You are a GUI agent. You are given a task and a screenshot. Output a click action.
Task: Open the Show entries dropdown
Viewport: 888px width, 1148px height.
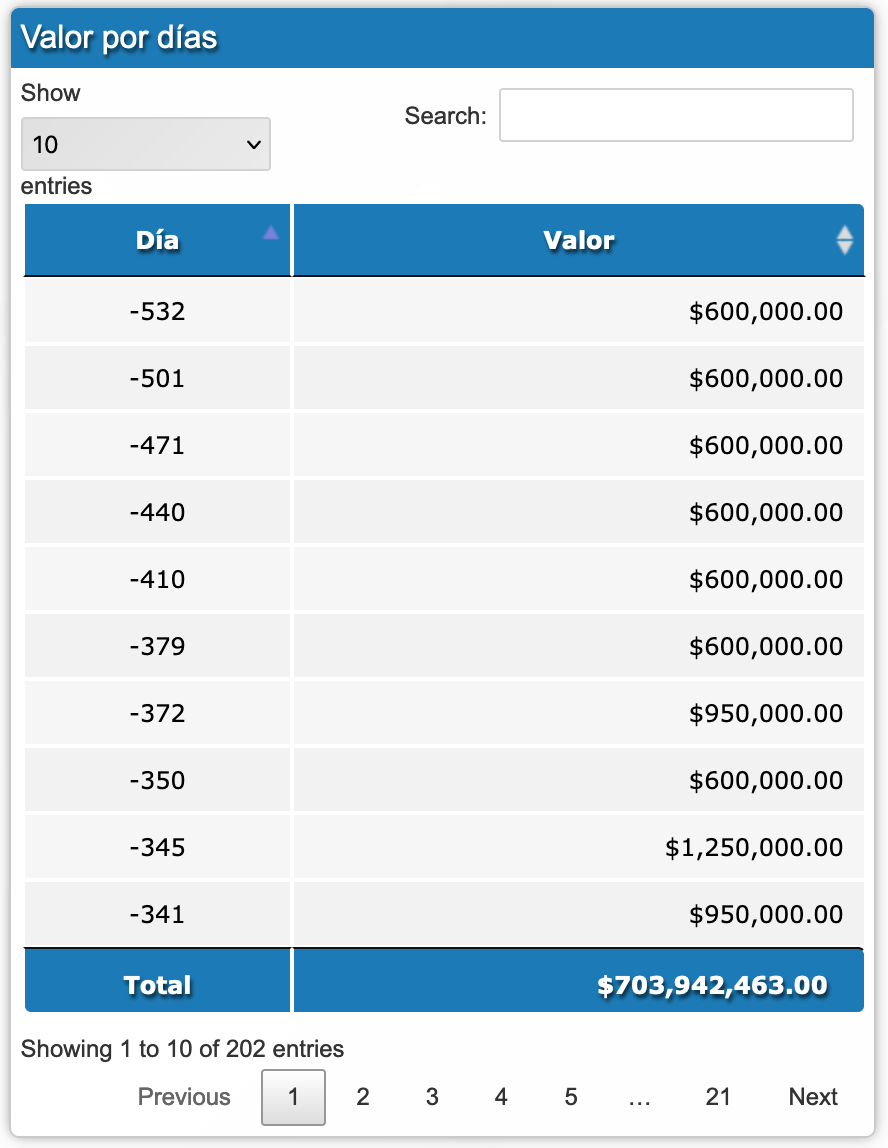[146, 144]
